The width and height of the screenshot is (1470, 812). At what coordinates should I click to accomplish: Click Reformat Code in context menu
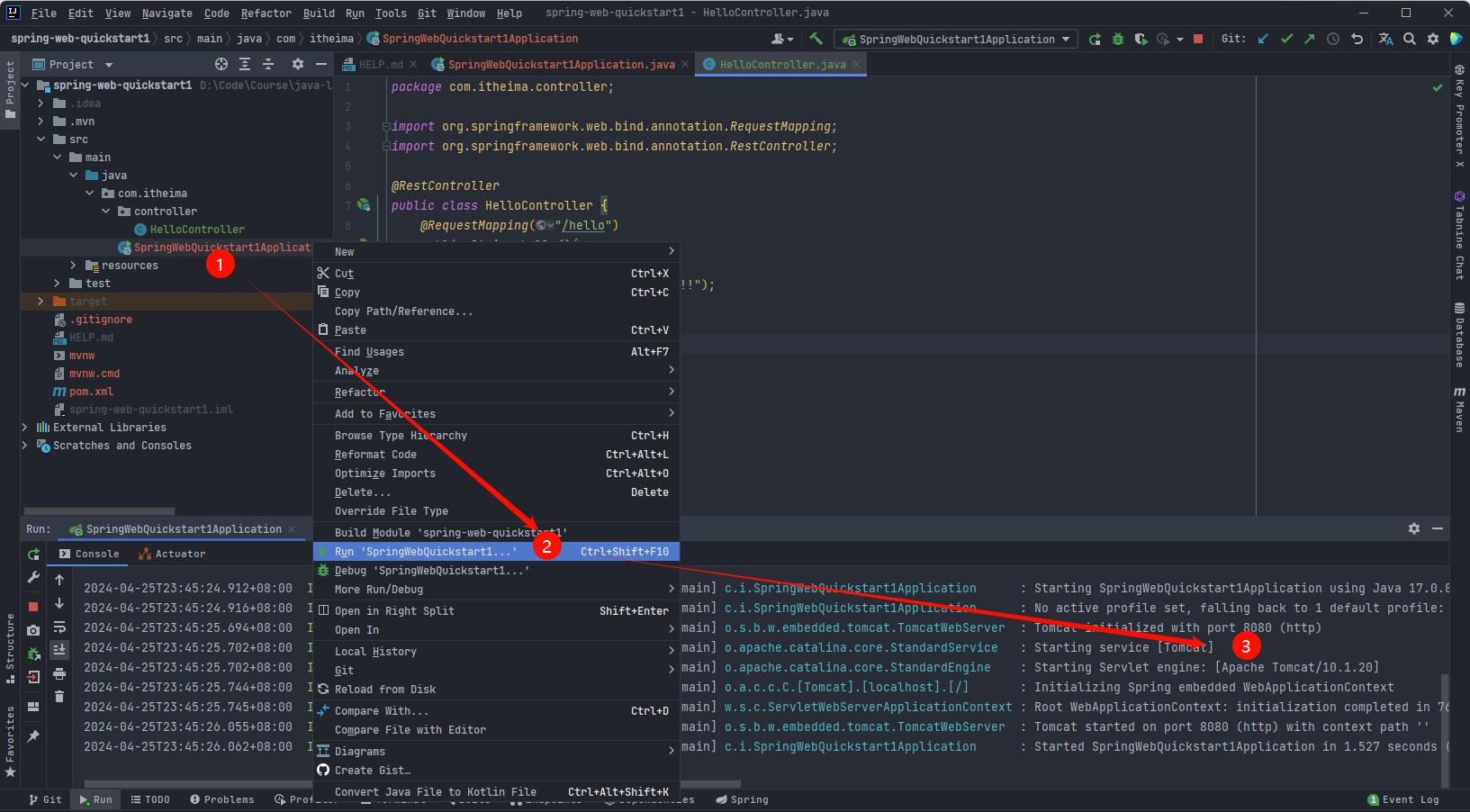pos(496,455)
